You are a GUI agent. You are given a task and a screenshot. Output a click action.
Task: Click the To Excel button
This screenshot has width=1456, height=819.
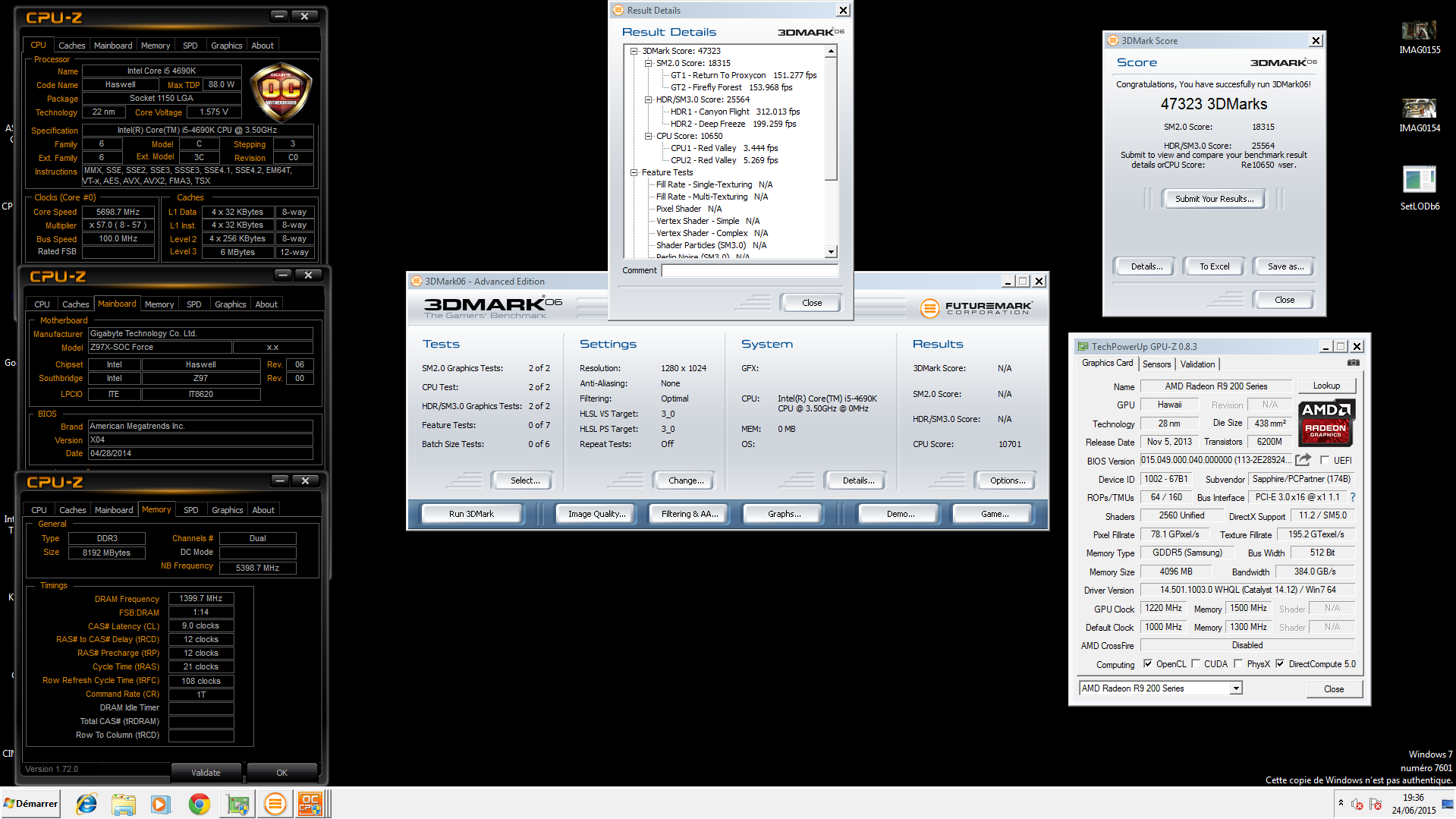1214,266
